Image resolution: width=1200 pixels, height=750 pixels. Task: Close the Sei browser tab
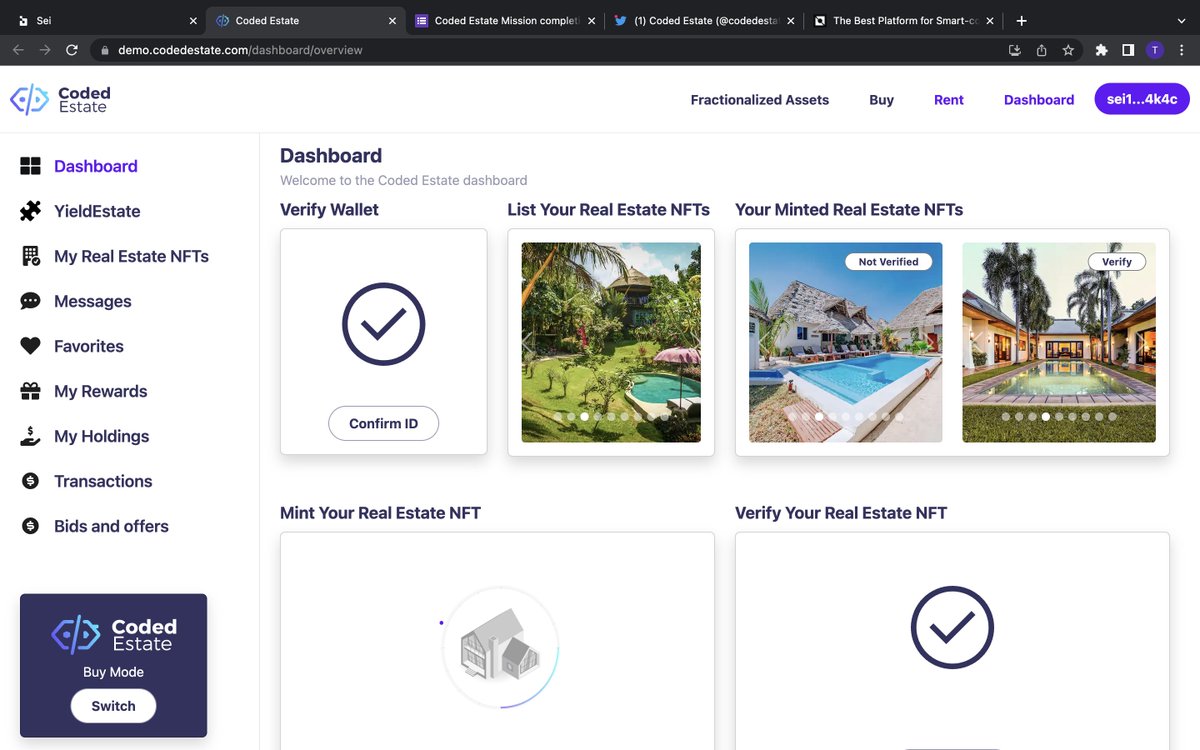coord(193,20)
